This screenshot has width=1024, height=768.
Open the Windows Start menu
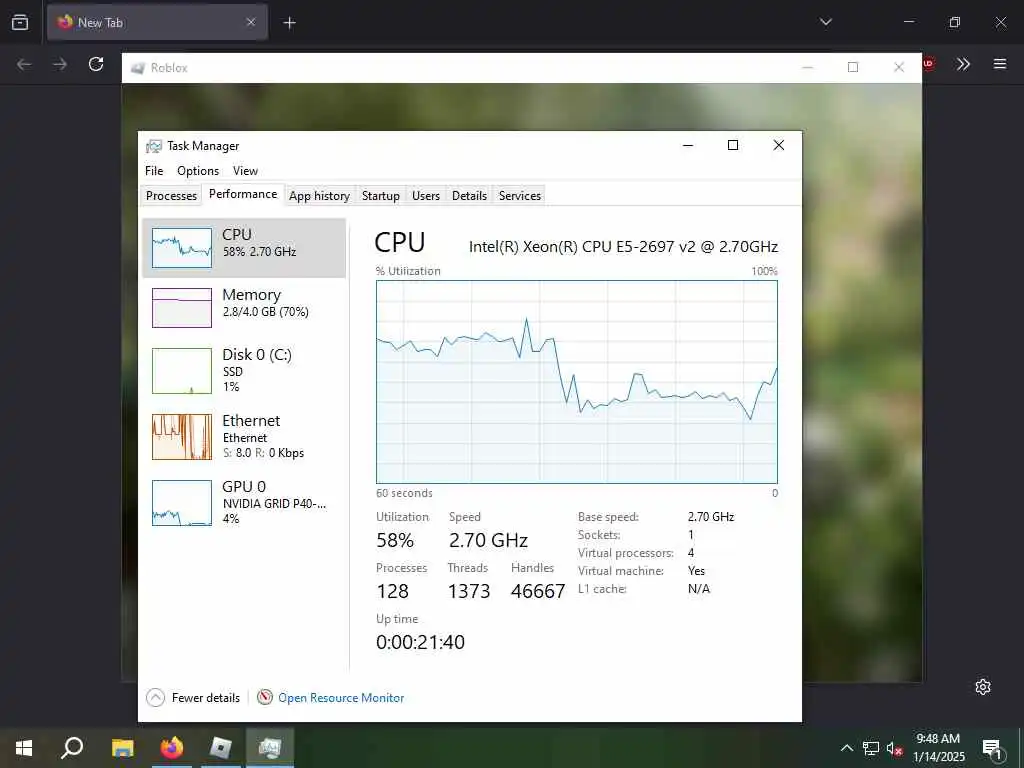[x=24, y=748]
